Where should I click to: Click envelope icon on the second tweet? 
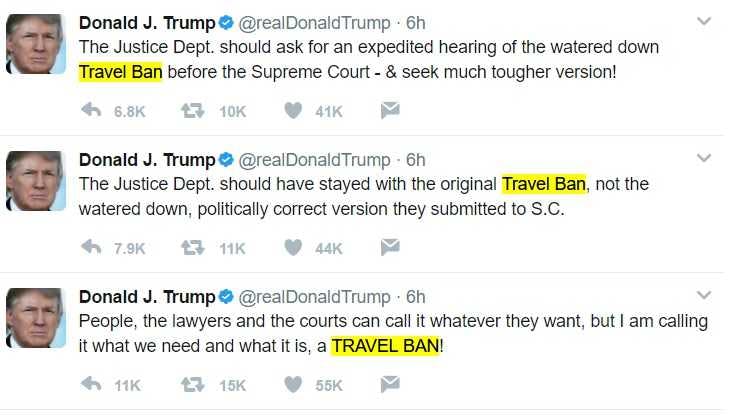tap(390, 247)
